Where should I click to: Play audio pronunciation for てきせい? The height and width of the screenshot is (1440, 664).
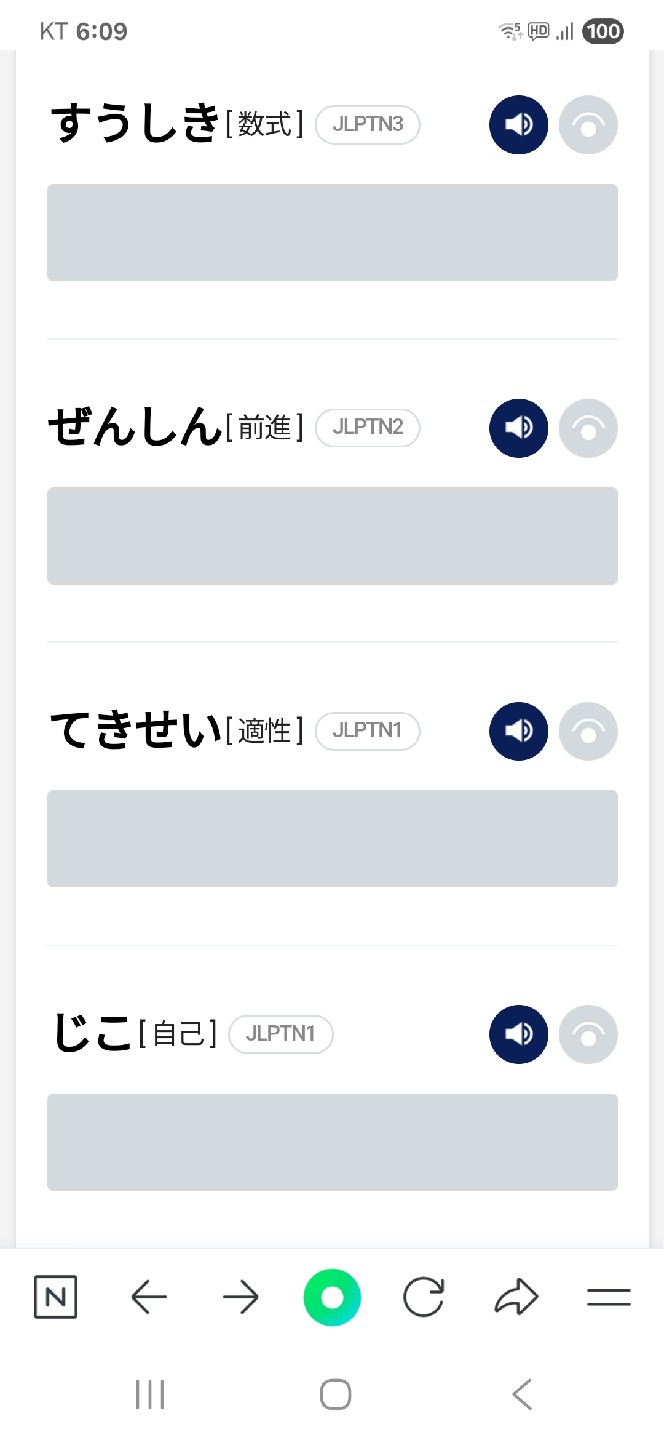coord(518,731)
